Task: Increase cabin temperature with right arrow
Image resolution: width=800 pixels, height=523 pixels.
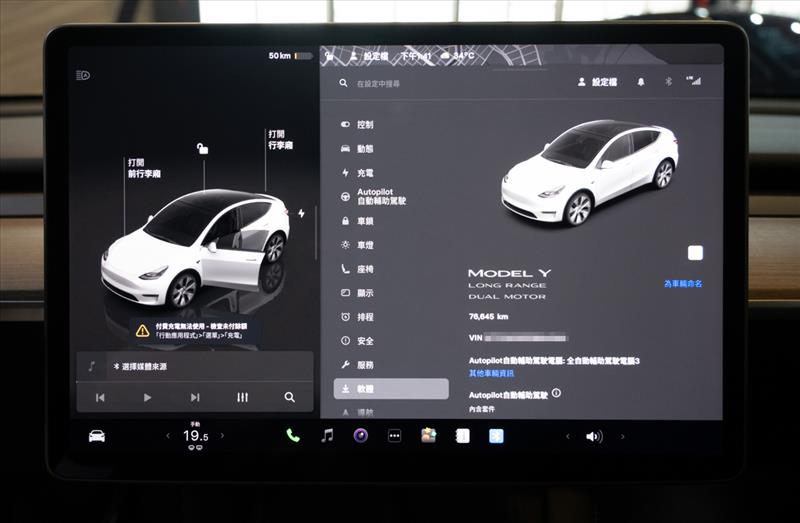Action: [222, 436]
